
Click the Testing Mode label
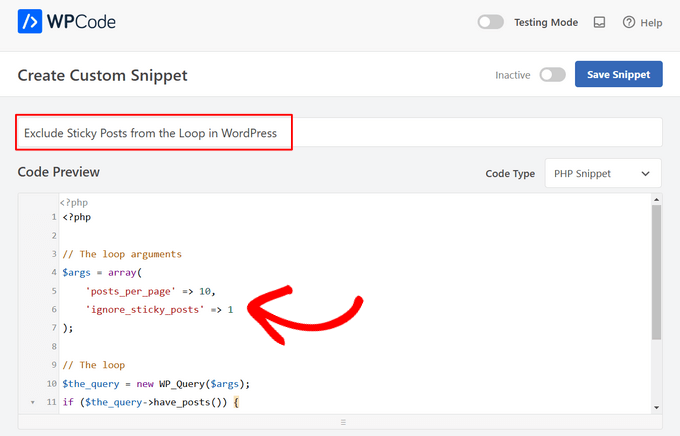pyautogui.click(x=546, y=22)
